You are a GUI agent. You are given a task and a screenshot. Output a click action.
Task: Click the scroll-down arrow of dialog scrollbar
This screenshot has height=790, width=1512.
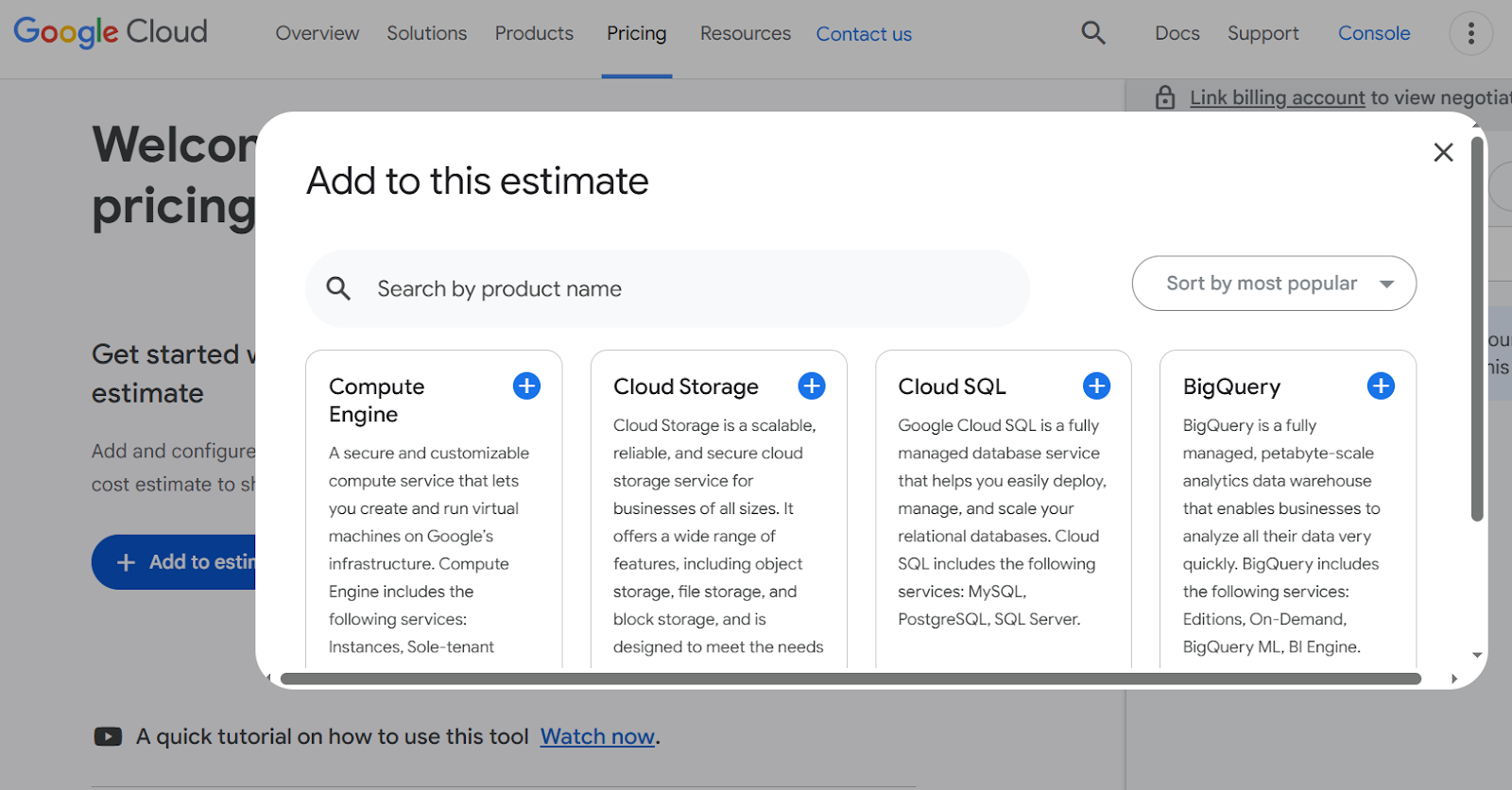1477,655
